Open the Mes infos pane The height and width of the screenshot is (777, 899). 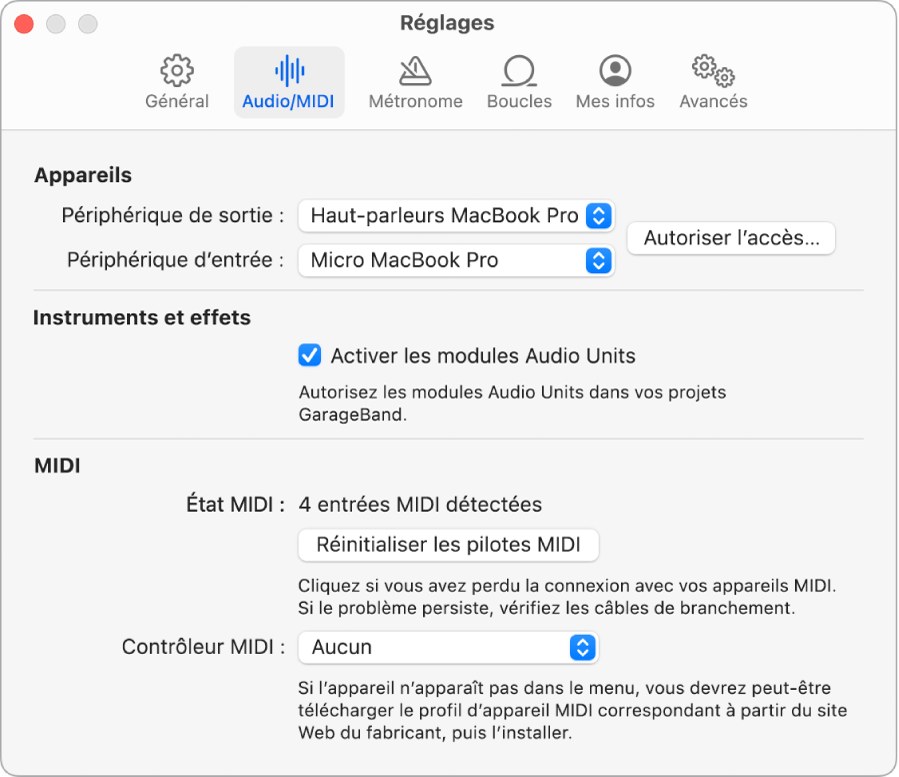[614, 80]
